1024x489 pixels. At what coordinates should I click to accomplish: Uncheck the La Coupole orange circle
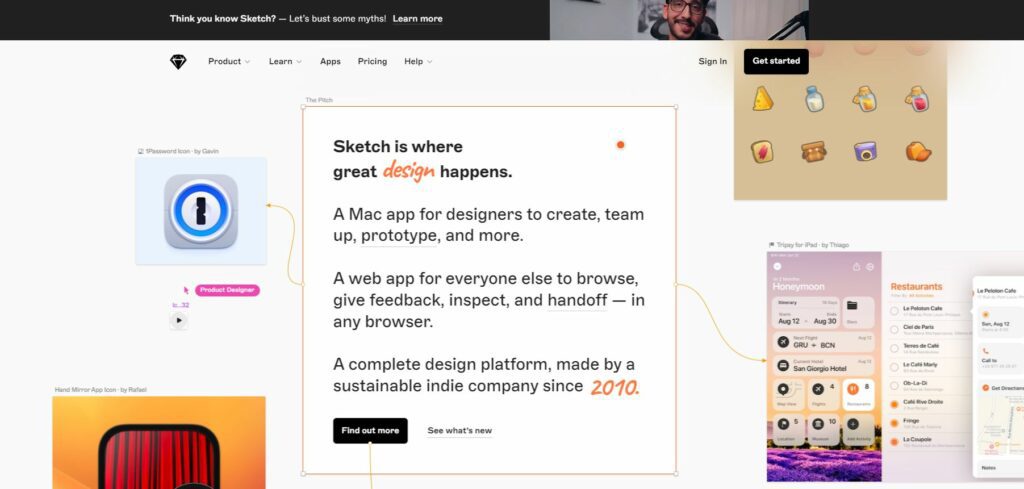coord(895,442)
